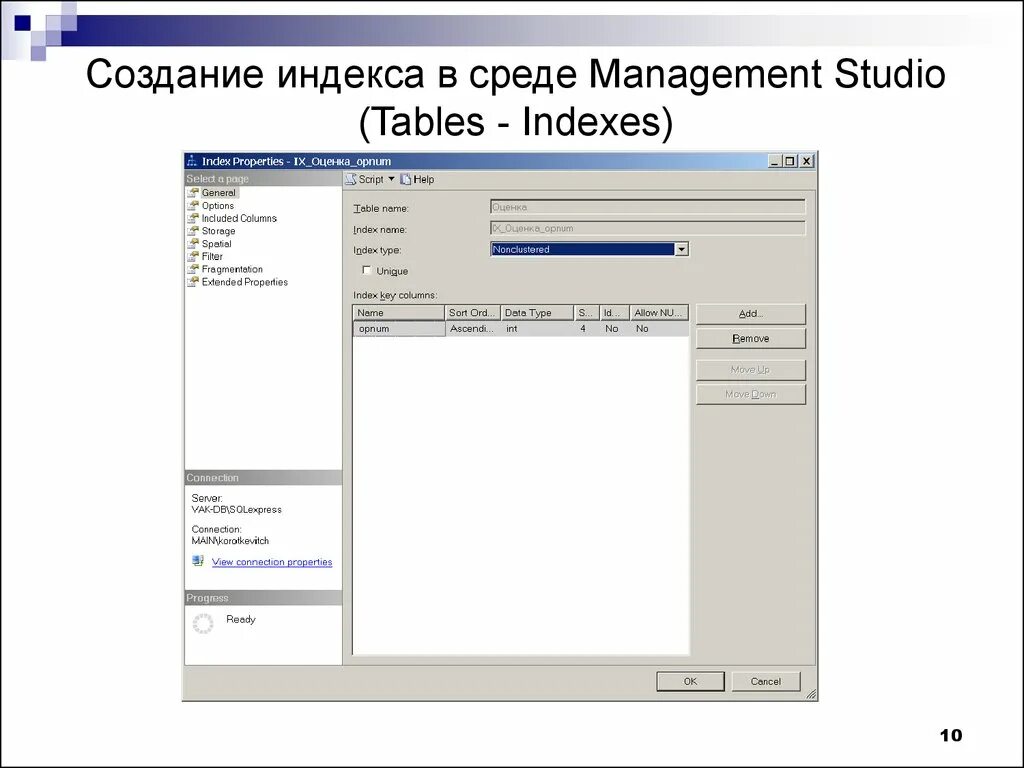This screenshot has width=1024, height=768.
Task: Click the Index Properties title bar icon
Action: pyautogui.click(x=192, y=161)
